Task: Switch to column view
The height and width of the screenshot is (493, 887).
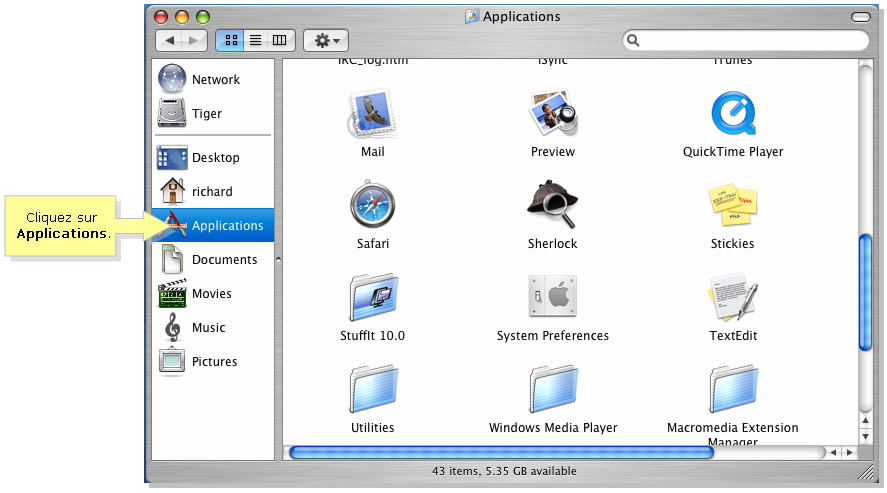Action: pos(280,40)
